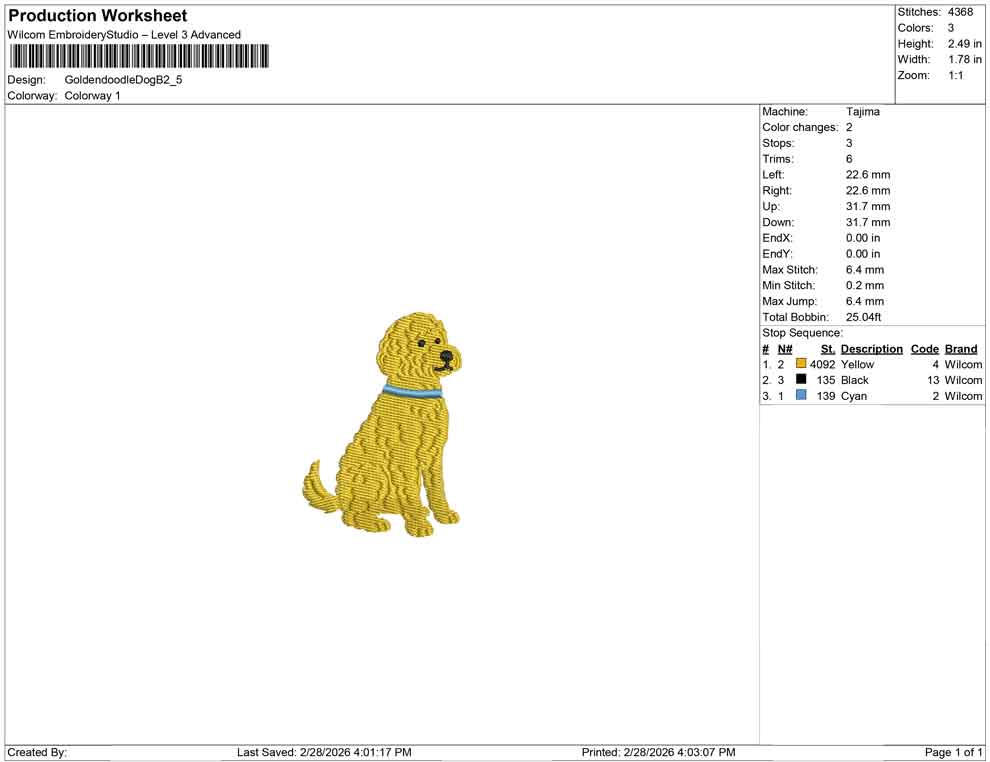Image resolution: width=990 pixels, height=762 pixels.
Task: Click the Machine field showing Tajima
Action: 863,112
